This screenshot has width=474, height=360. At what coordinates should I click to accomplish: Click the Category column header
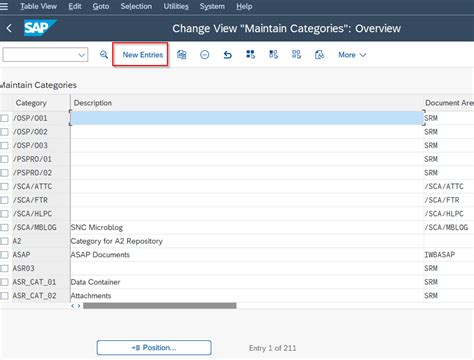point(31,103)
